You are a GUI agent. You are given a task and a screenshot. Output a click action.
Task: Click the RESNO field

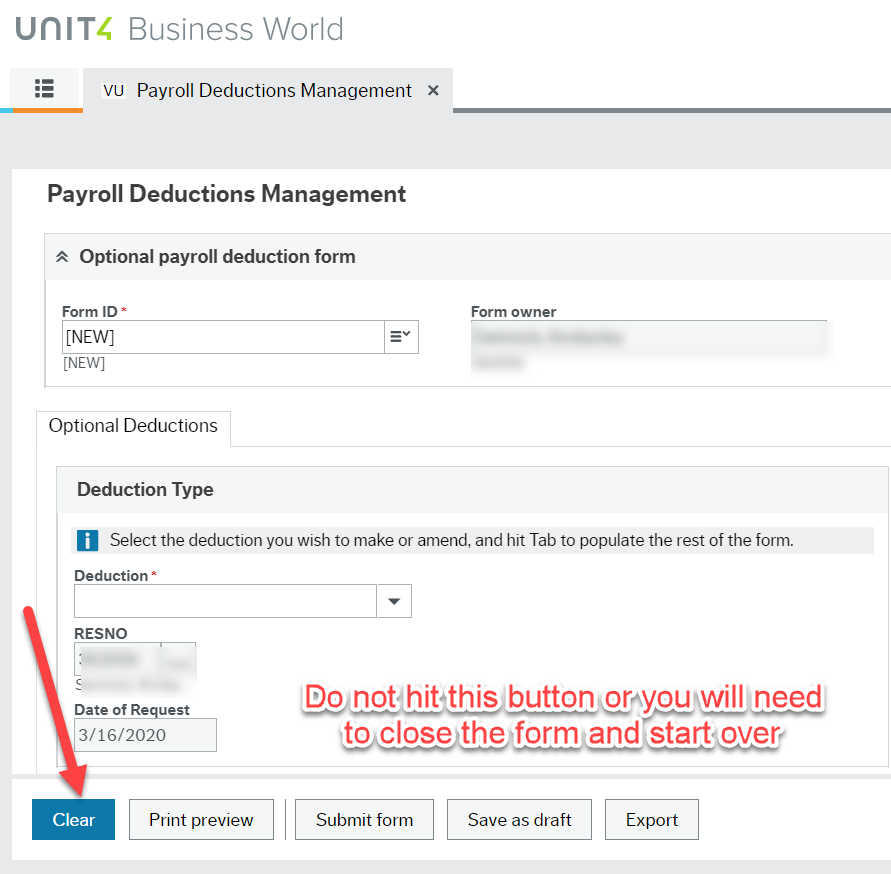[117, 659]
